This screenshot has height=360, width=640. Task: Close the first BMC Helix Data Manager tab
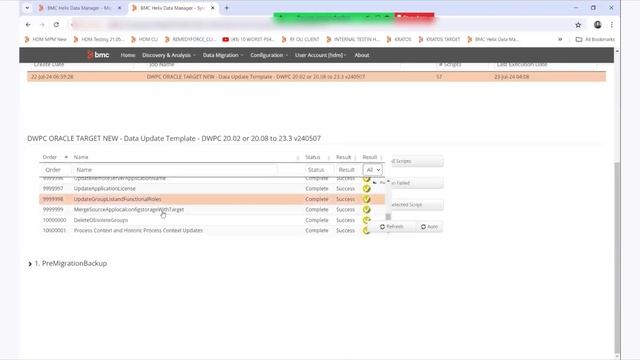coord(120,8)
